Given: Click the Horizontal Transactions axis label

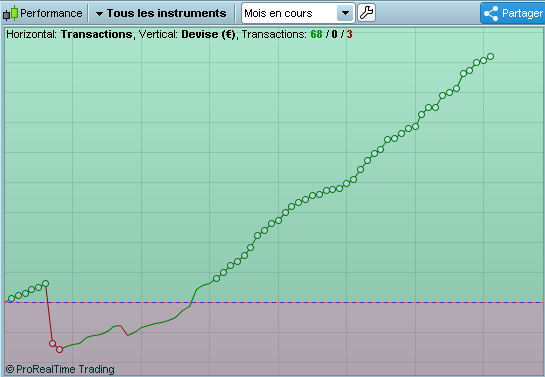Looking at the screenshot, I should pos(69,34).
